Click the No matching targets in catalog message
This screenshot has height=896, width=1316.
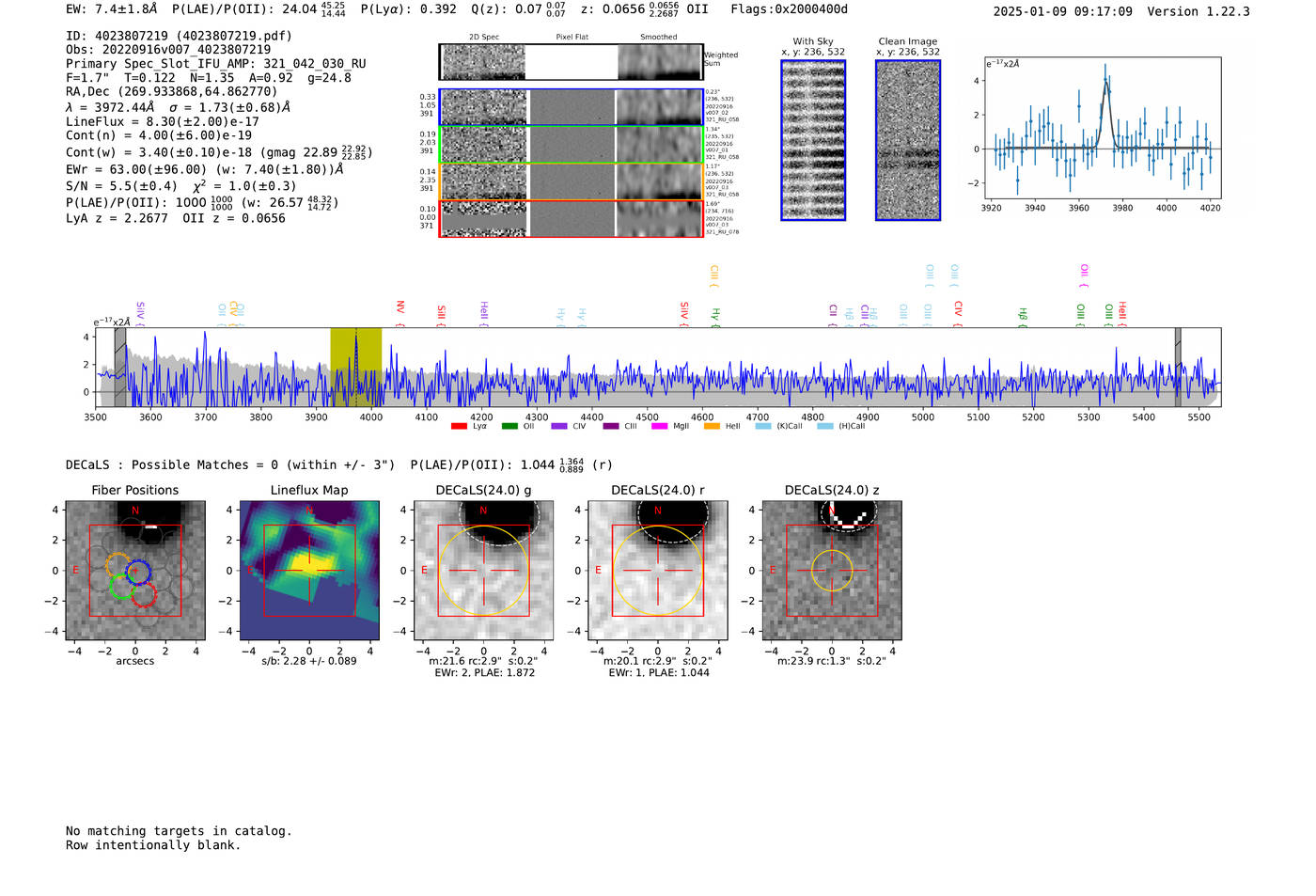[179, 831]
